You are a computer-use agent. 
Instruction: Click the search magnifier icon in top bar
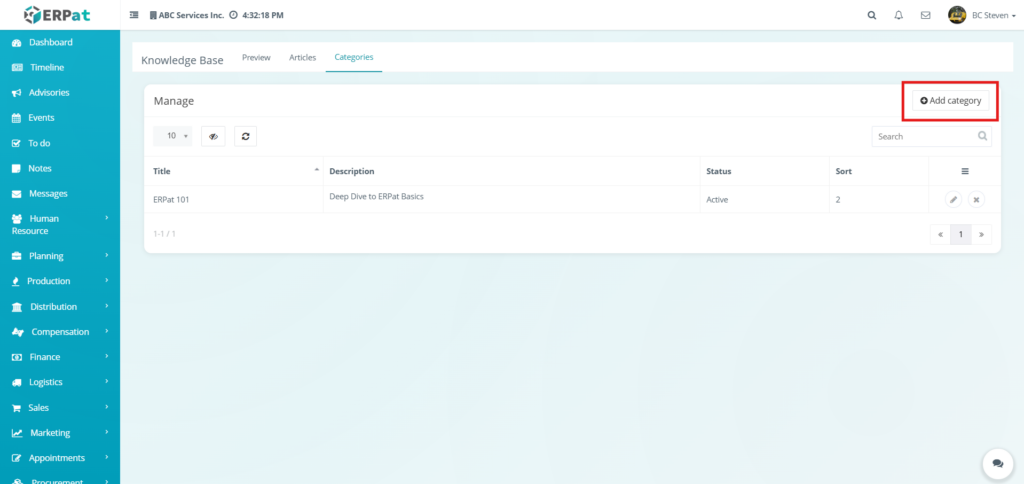pyautogui.click(x=871, y=15)
